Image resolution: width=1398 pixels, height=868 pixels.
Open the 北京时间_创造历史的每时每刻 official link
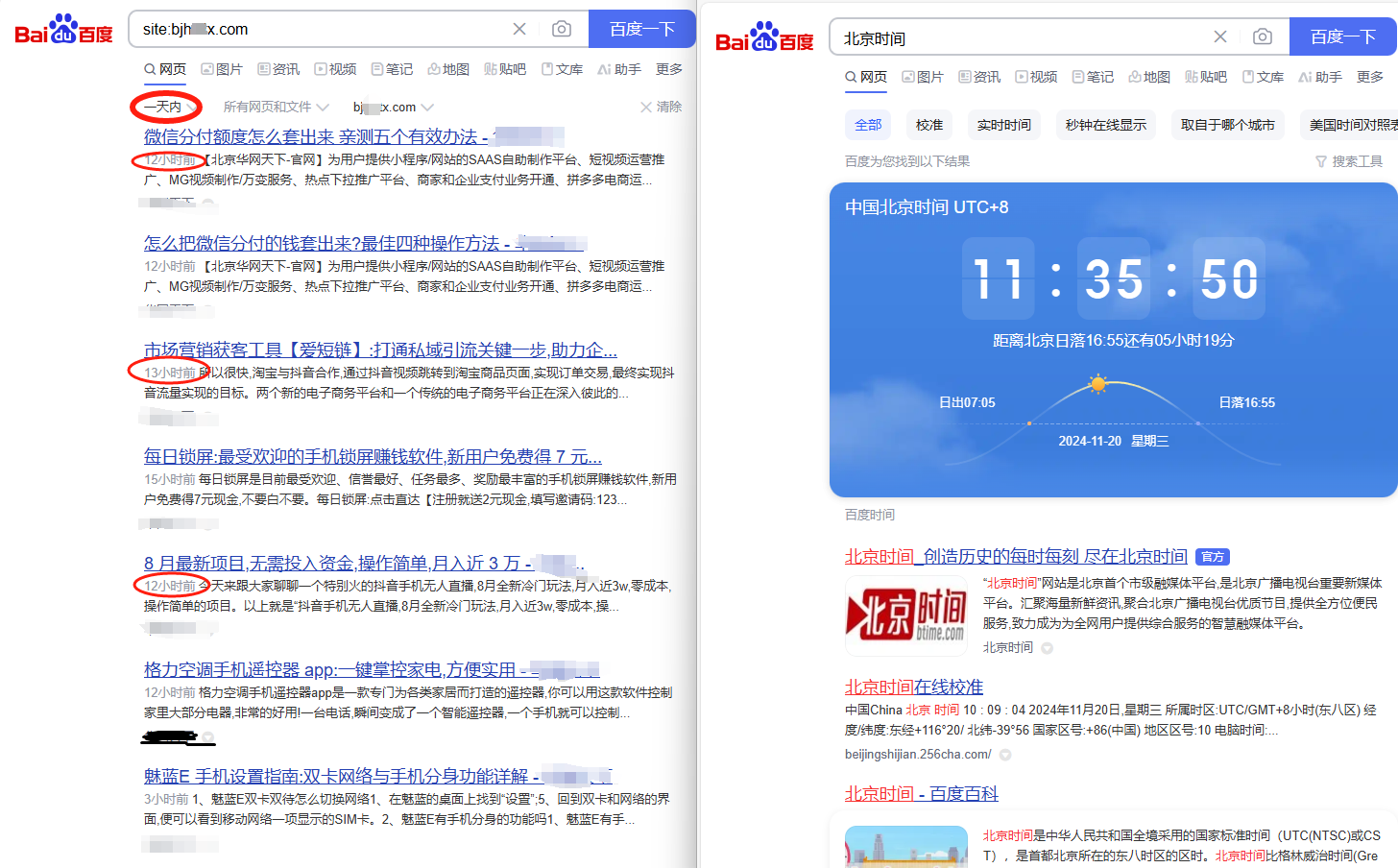[x=1016, y=556]
